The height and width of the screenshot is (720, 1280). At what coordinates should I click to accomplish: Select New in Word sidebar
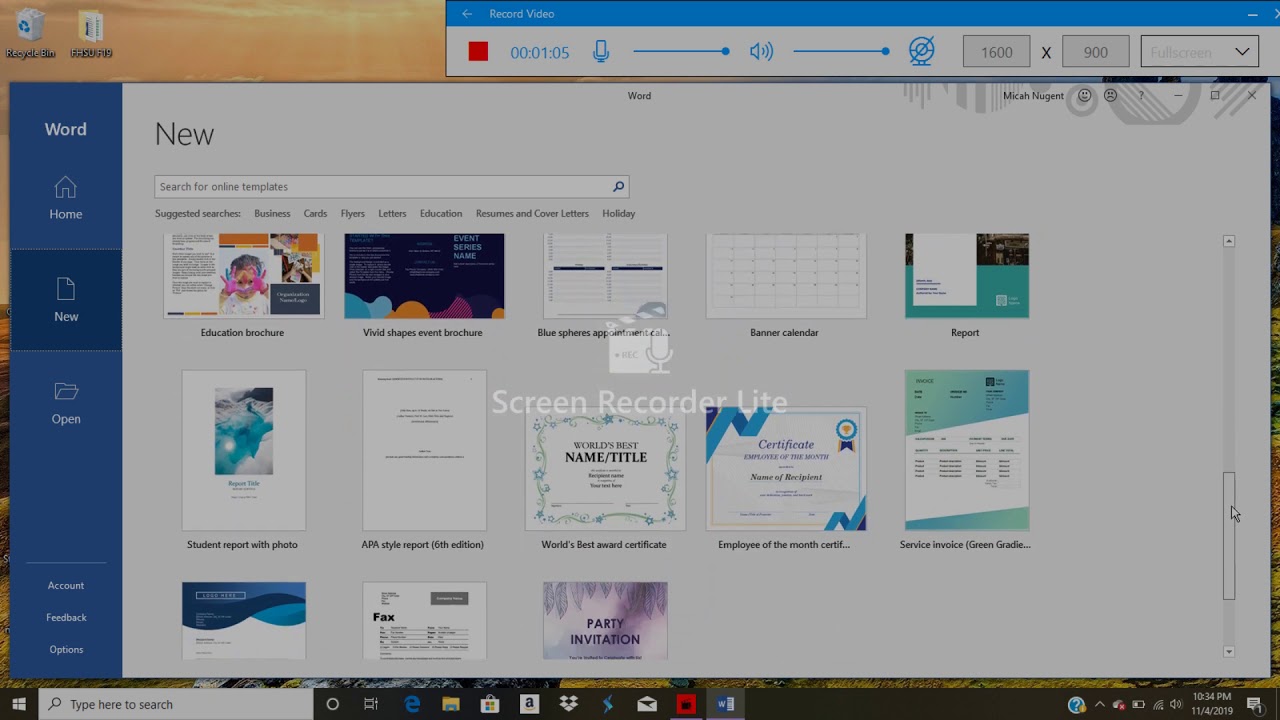coord(66,300)
